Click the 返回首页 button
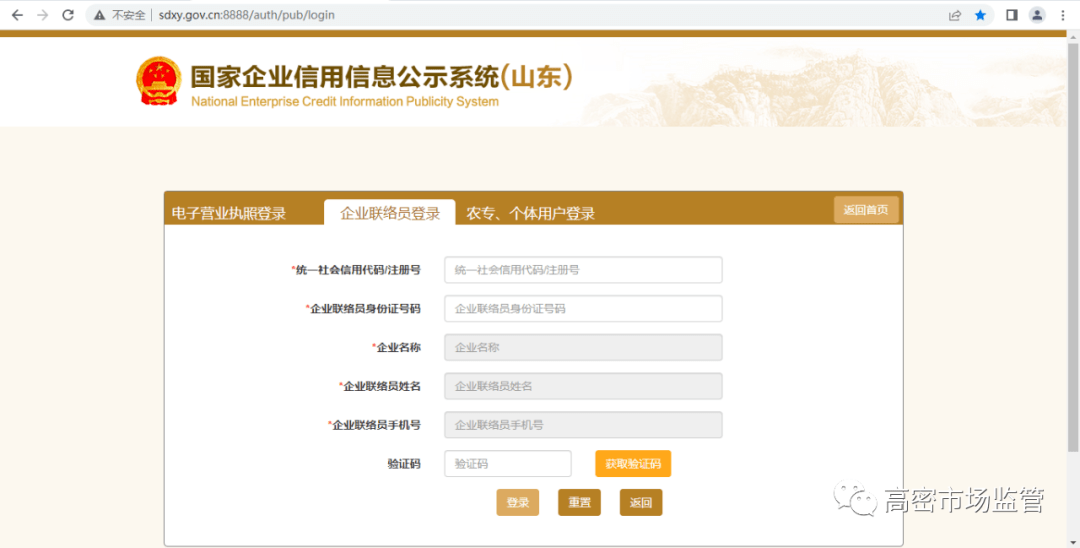Viewport: 1080px width, 548px height. [x=866, y=210]
